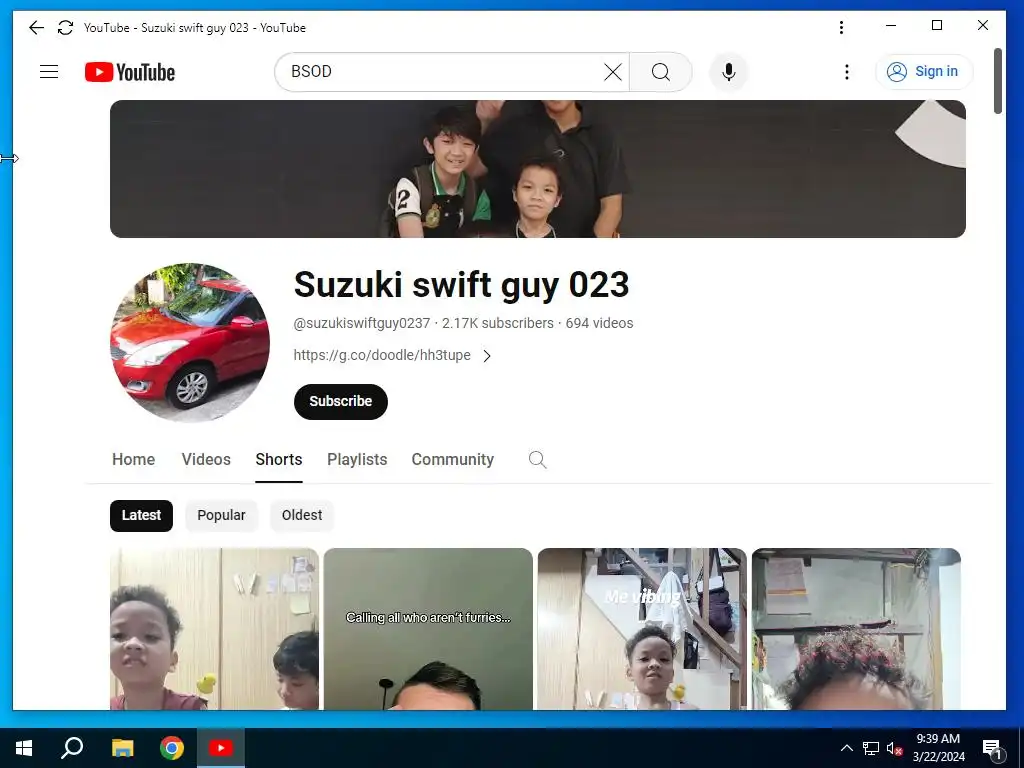Select the Latest sort chip
This screenshot has width=1024, height=768.
pyautogui.click(x=141, y=515)
